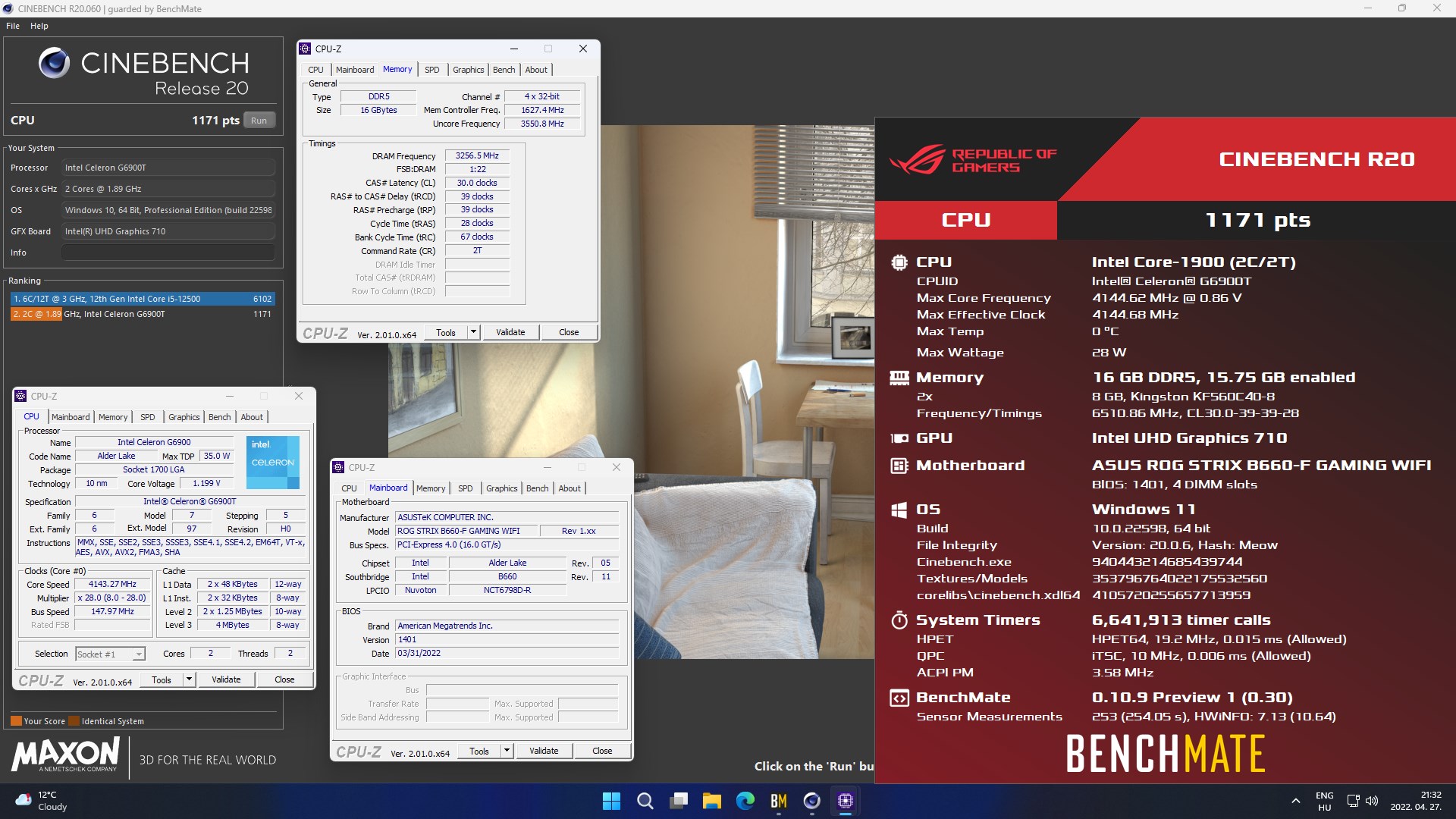The height and width of the screenshot is (819, 1456).
Task: Switch to SPD tab in Memory window
Action: pos(432,70)
